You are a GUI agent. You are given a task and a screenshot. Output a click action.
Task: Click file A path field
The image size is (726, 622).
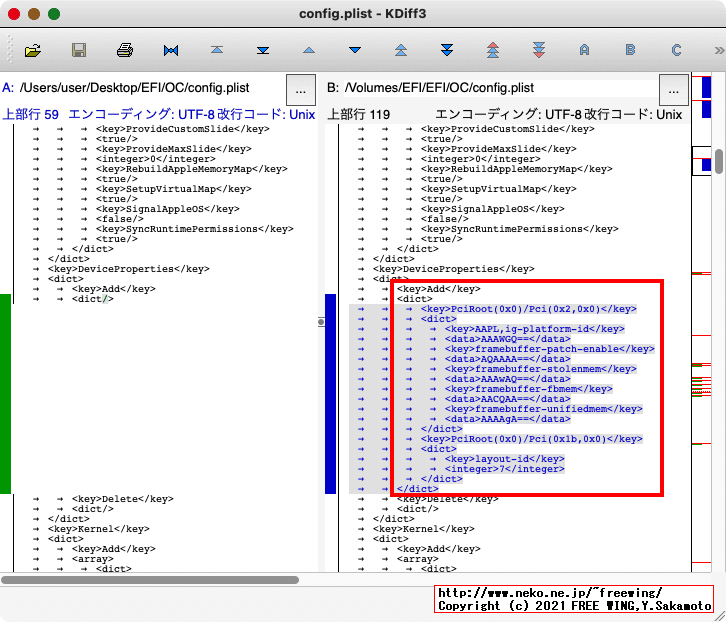click(x=151, y=88)
